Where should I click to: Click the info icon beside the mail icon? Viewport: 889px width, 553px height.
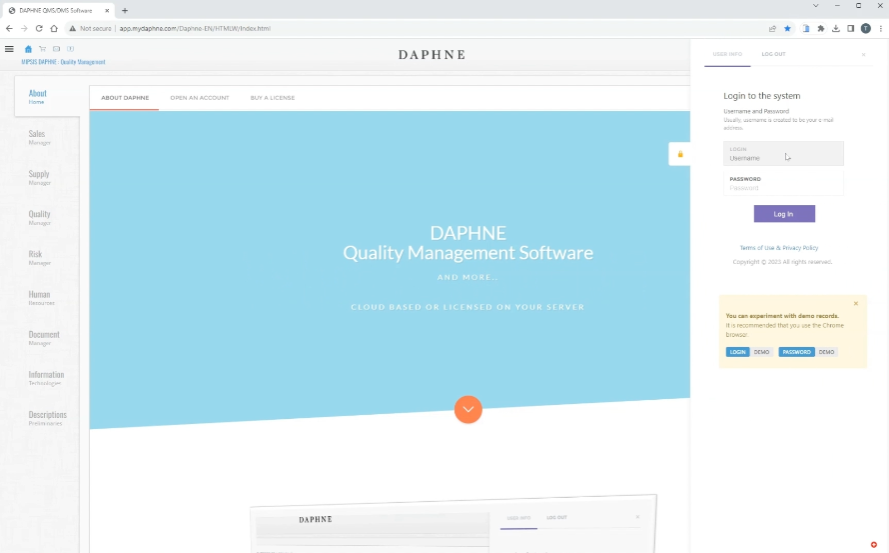click(70, 49)
